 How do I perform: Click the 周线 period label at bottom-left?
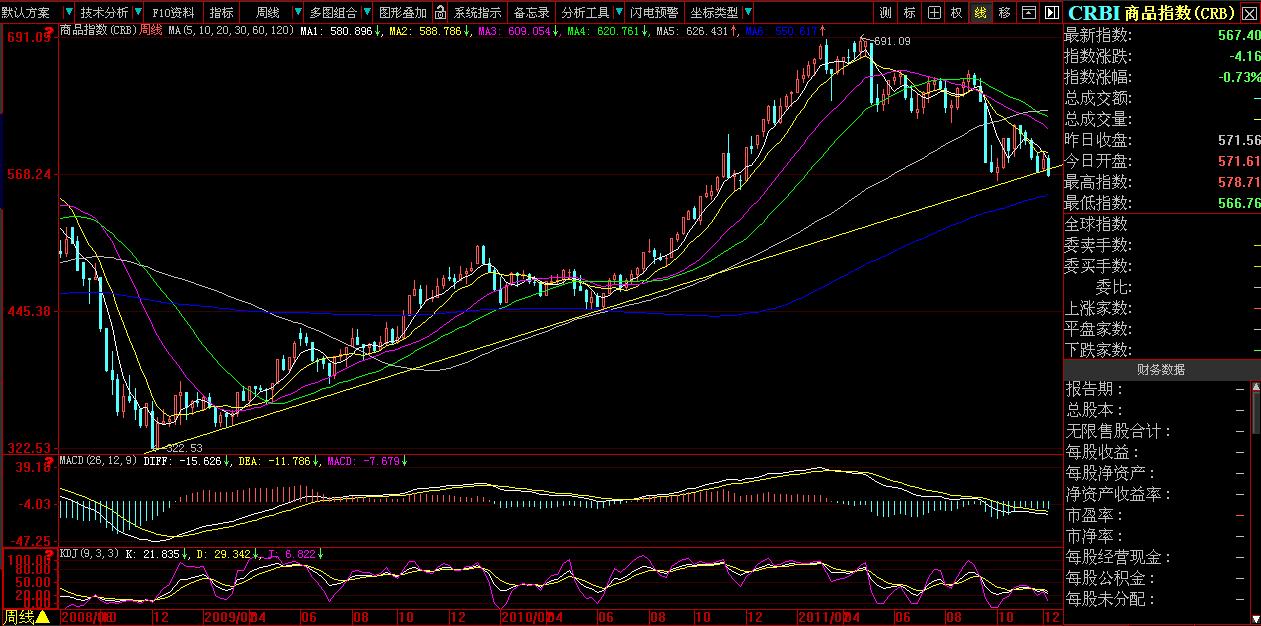coord(18,616)
